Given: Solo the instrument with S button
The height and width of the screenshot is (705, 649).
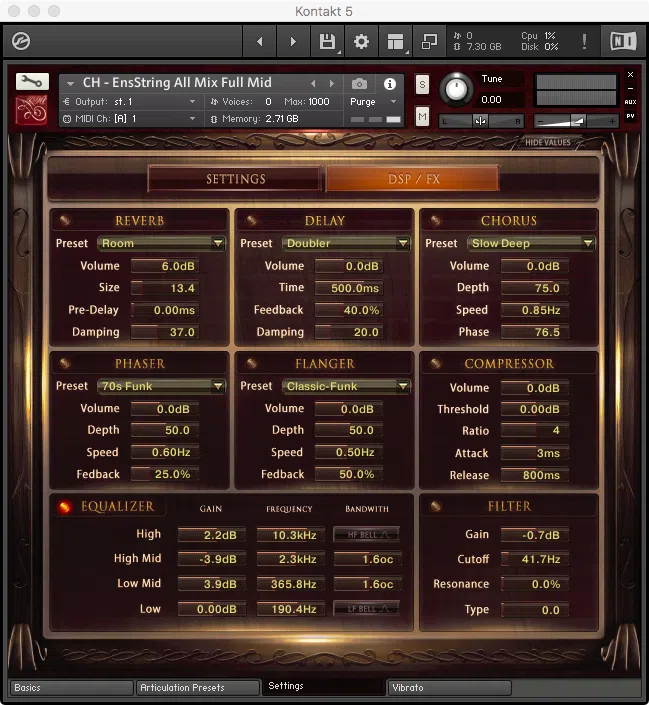Looking at the screenshot, I should 422,84.
